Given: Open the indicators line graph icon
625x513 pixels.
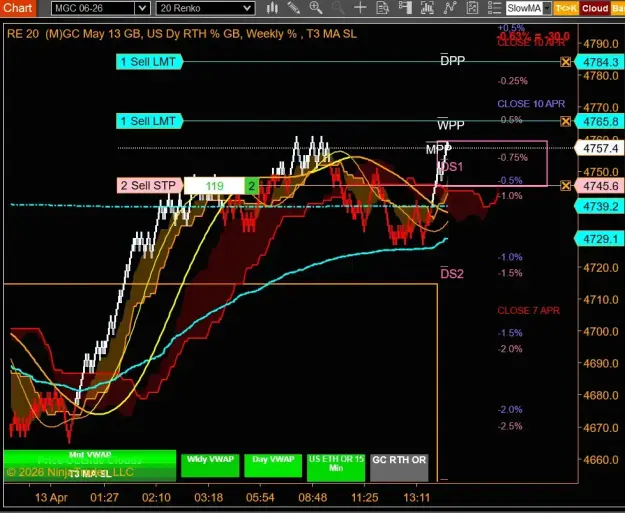Looking at the screenshot, I should coord(449,8).
